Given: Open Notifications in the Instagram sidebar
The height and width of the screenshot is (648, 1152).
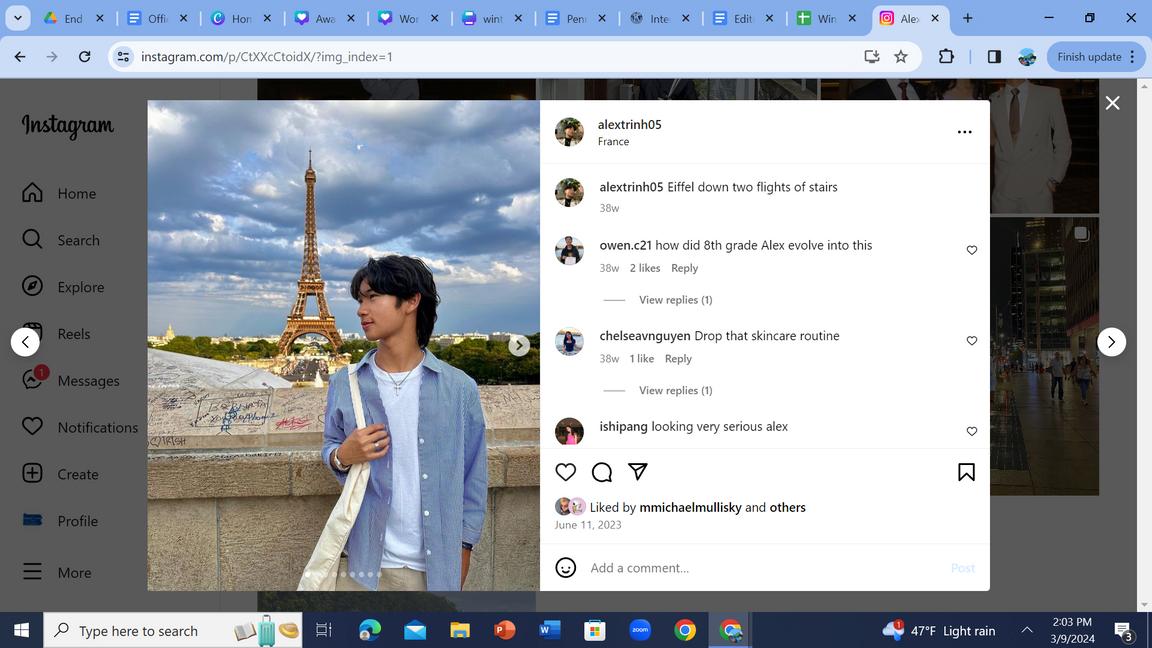Looking at the screenshot, I should click(79, 428).
